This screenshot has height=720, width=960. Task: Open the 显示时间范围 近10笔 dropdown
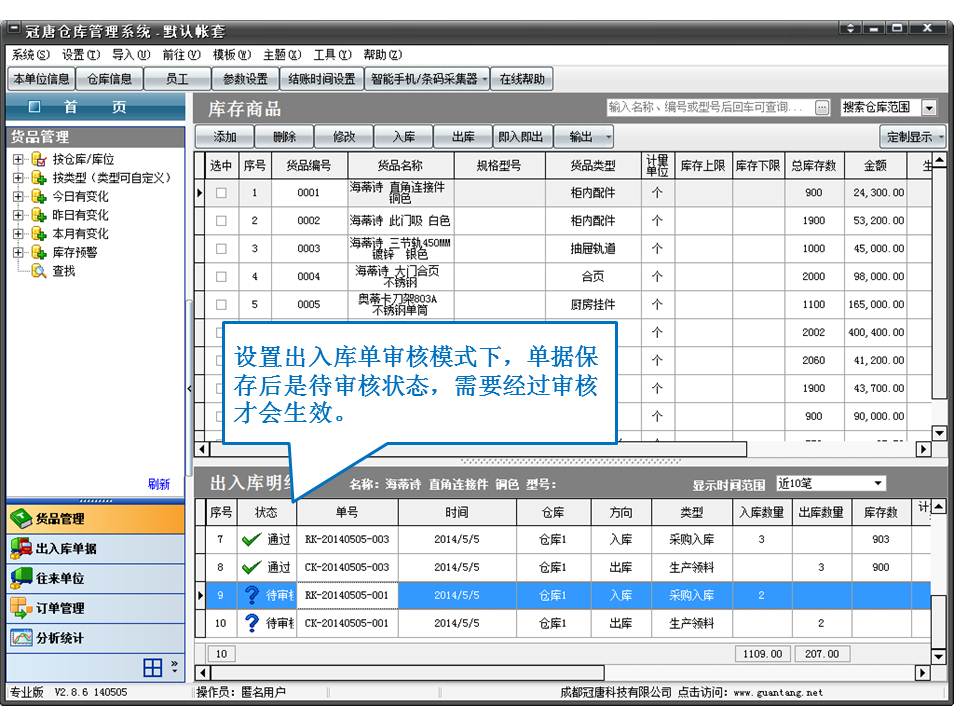pyautogui.click(x=877, y=484)
